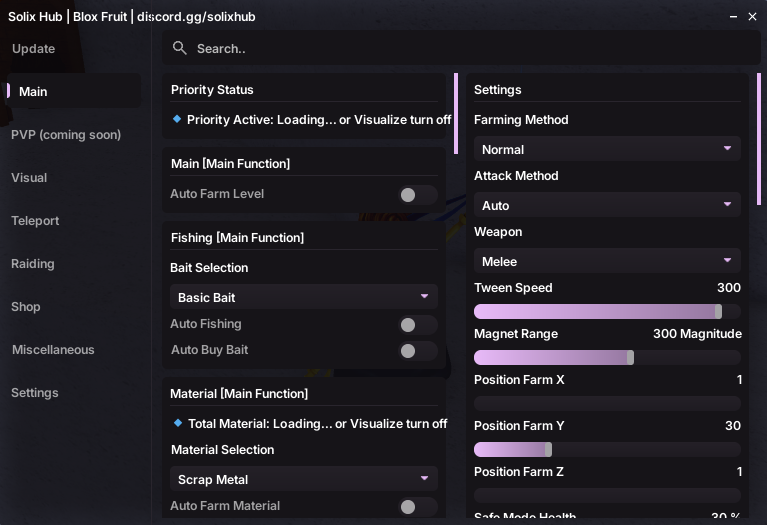
Task: Click the blue diamond beside Total Material
Action: coord(178,423)
